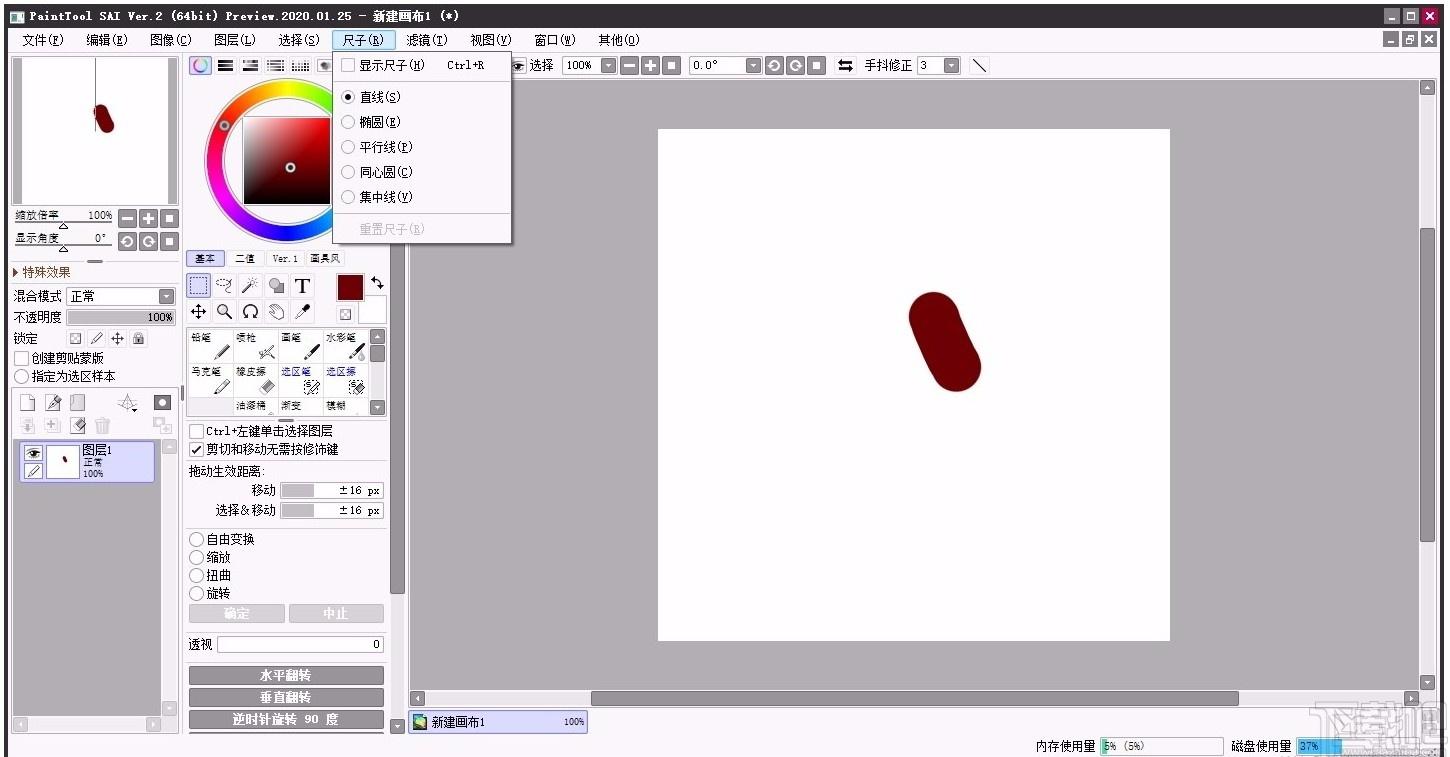Image resolution: width=1450 pixels, height=757 pixels.
Task: Select the move tool with crossed arrows
Action: coord(199,311)
